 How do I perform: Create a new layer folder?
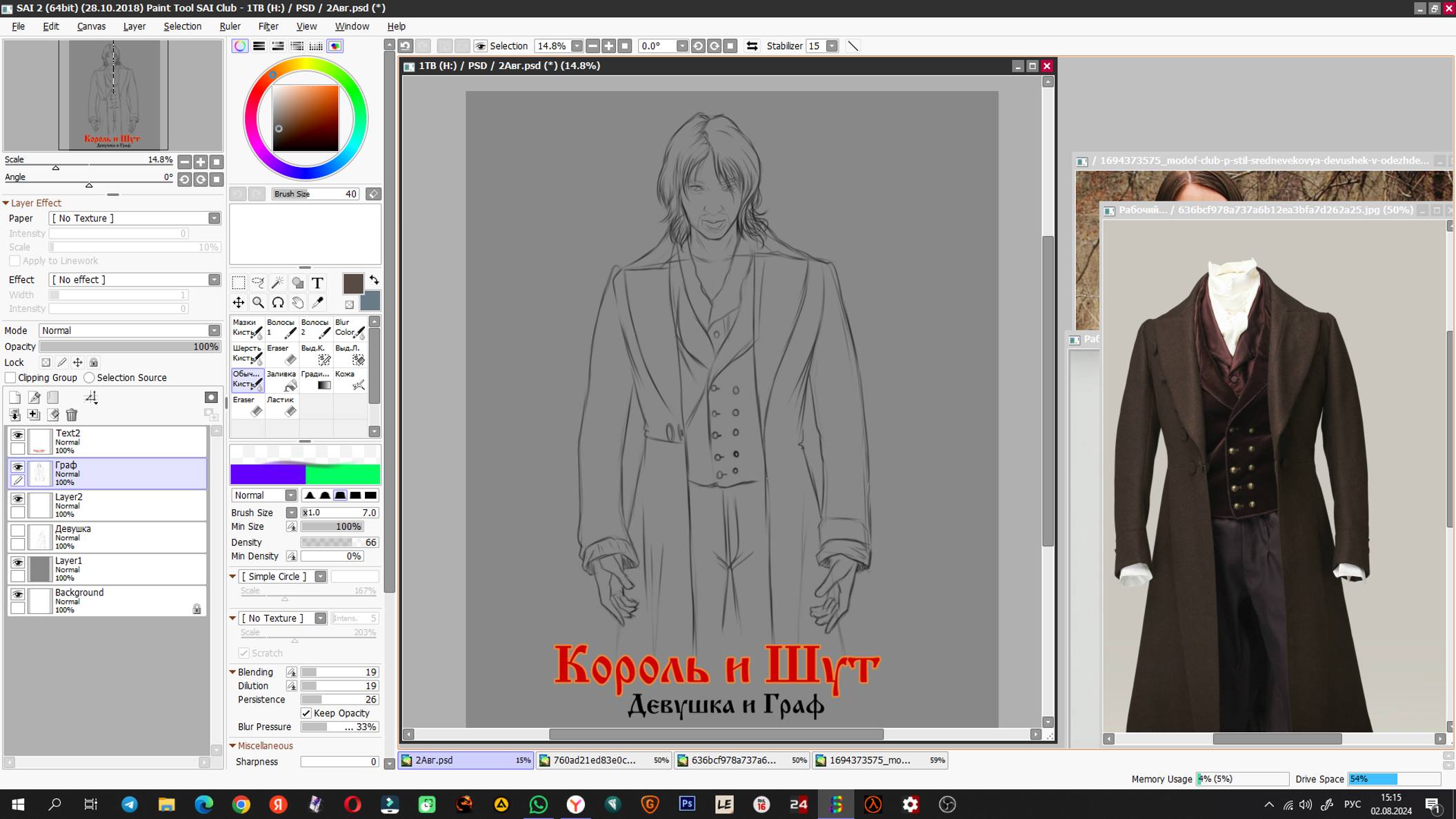click(53, 397)
